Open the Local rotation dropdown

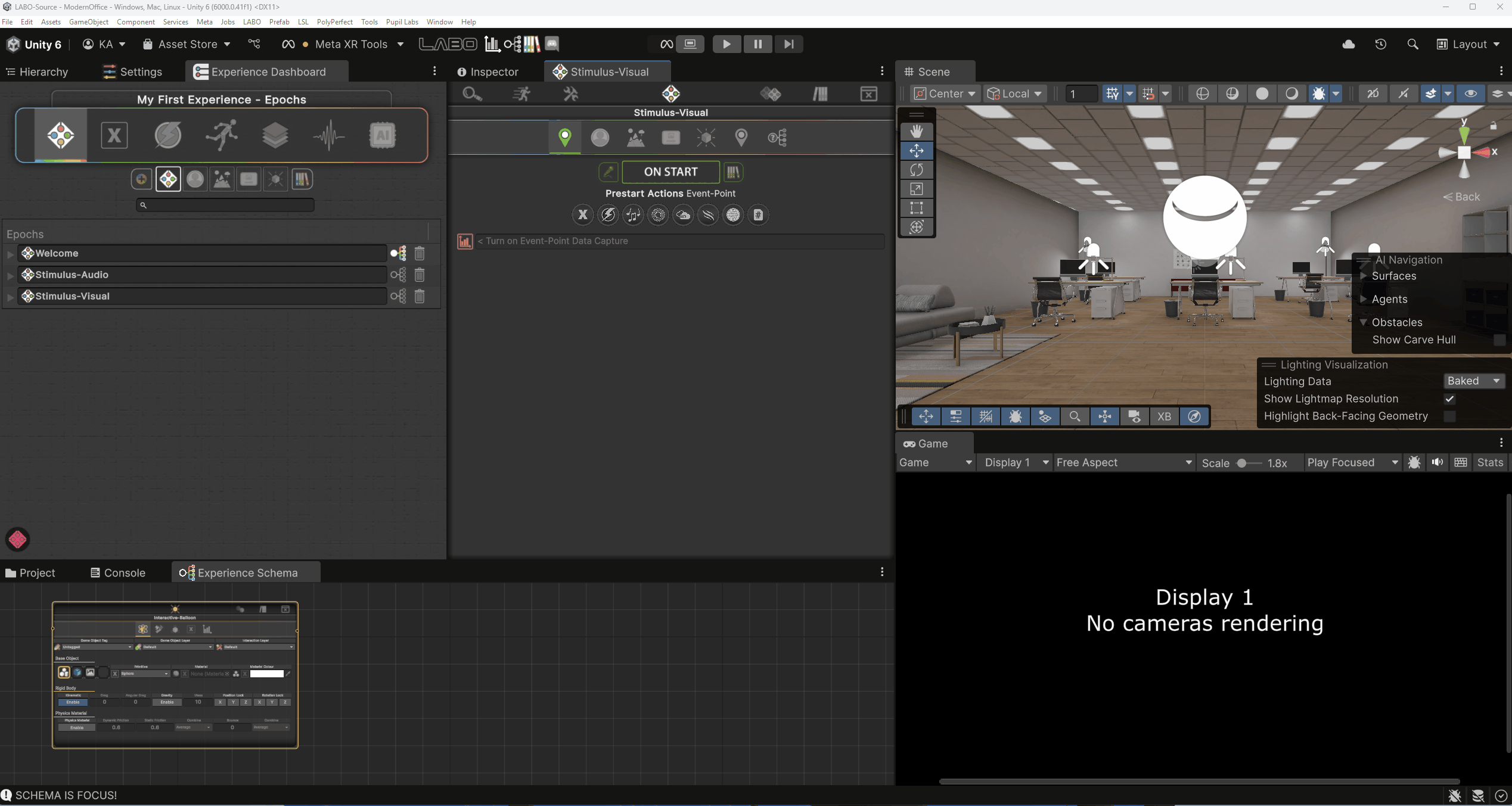(x=1014, y=94)
